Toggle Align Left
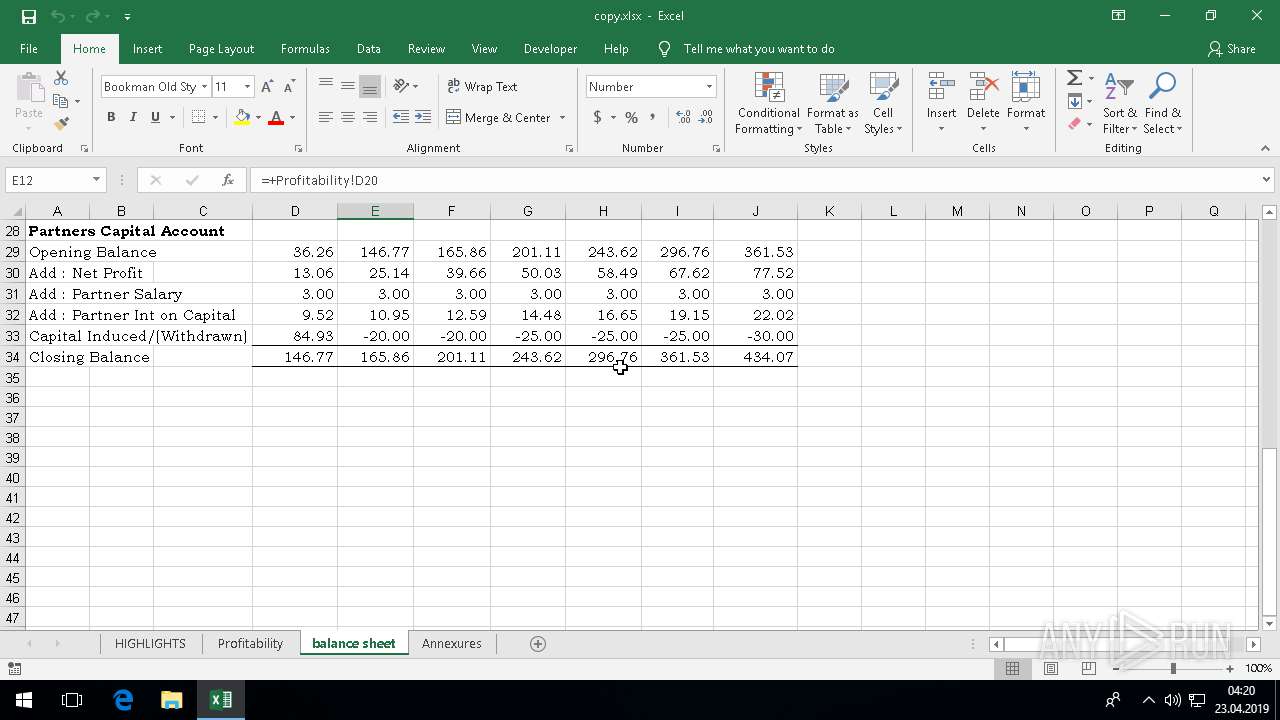 [326, 117]
